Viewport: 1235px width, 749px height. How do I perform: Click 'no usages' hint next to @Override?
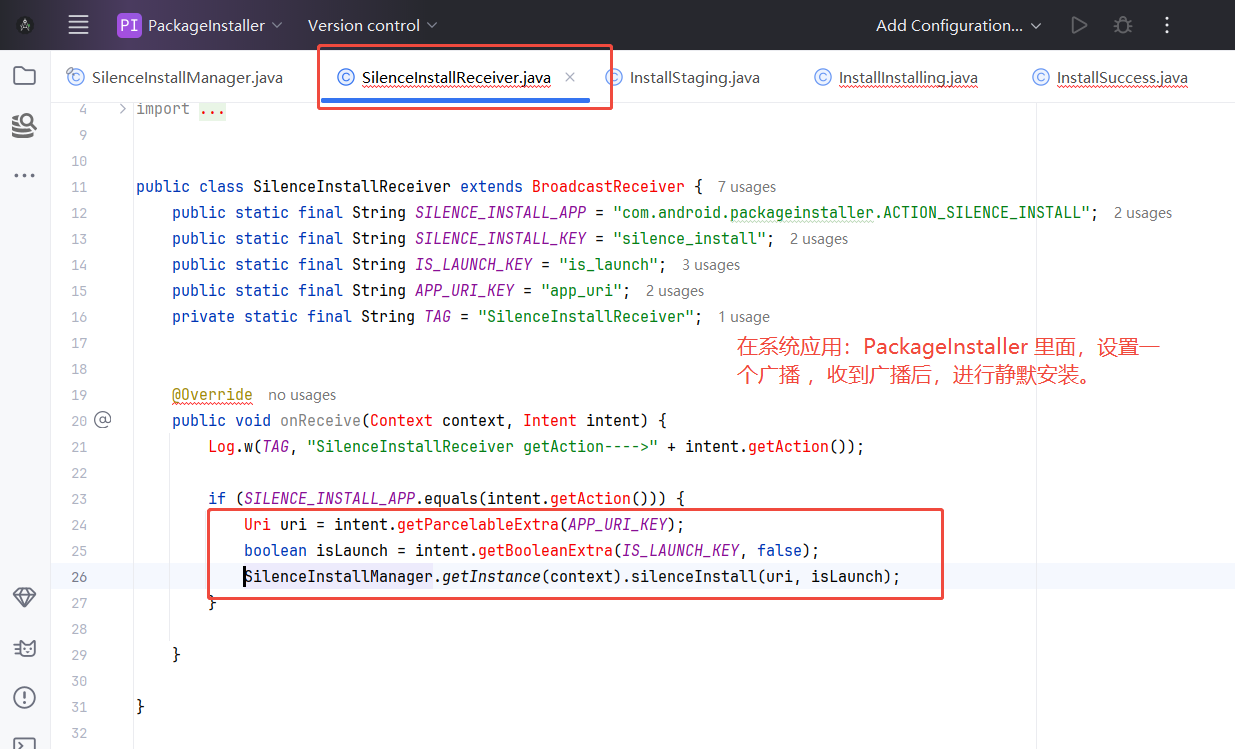(x=302, y=395)
